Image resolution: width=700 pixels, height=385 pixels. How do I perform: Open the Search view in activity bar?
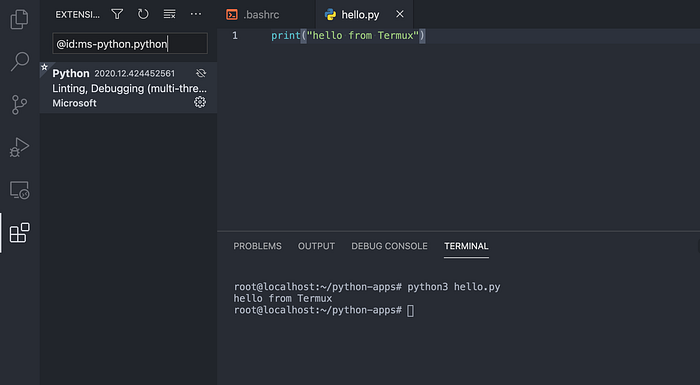coord(19,61)
